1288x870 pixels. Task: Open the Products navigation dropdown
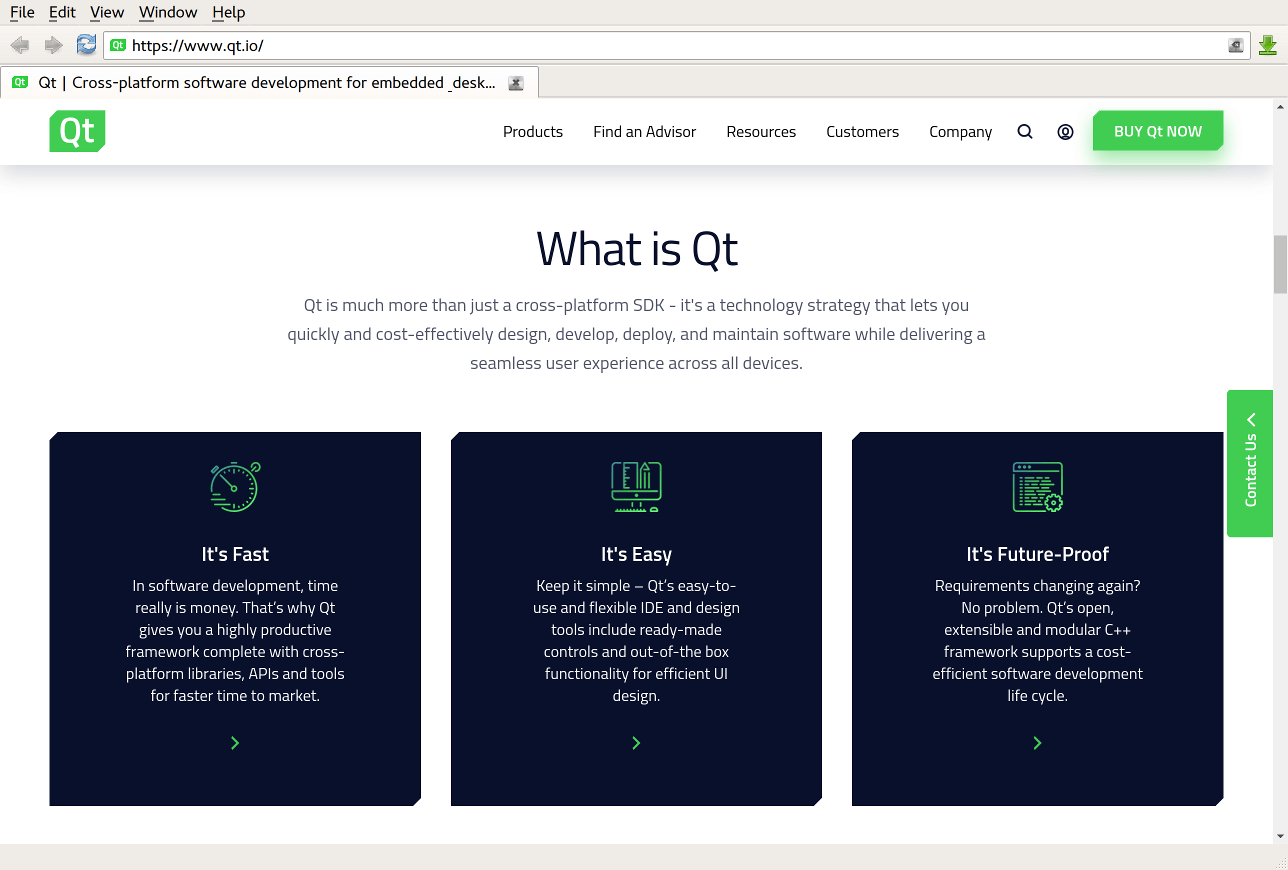(532, 131)
